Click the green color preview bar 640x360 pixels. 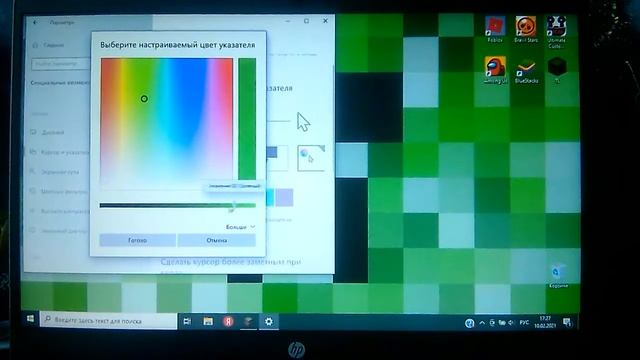[x=247, y=119]
